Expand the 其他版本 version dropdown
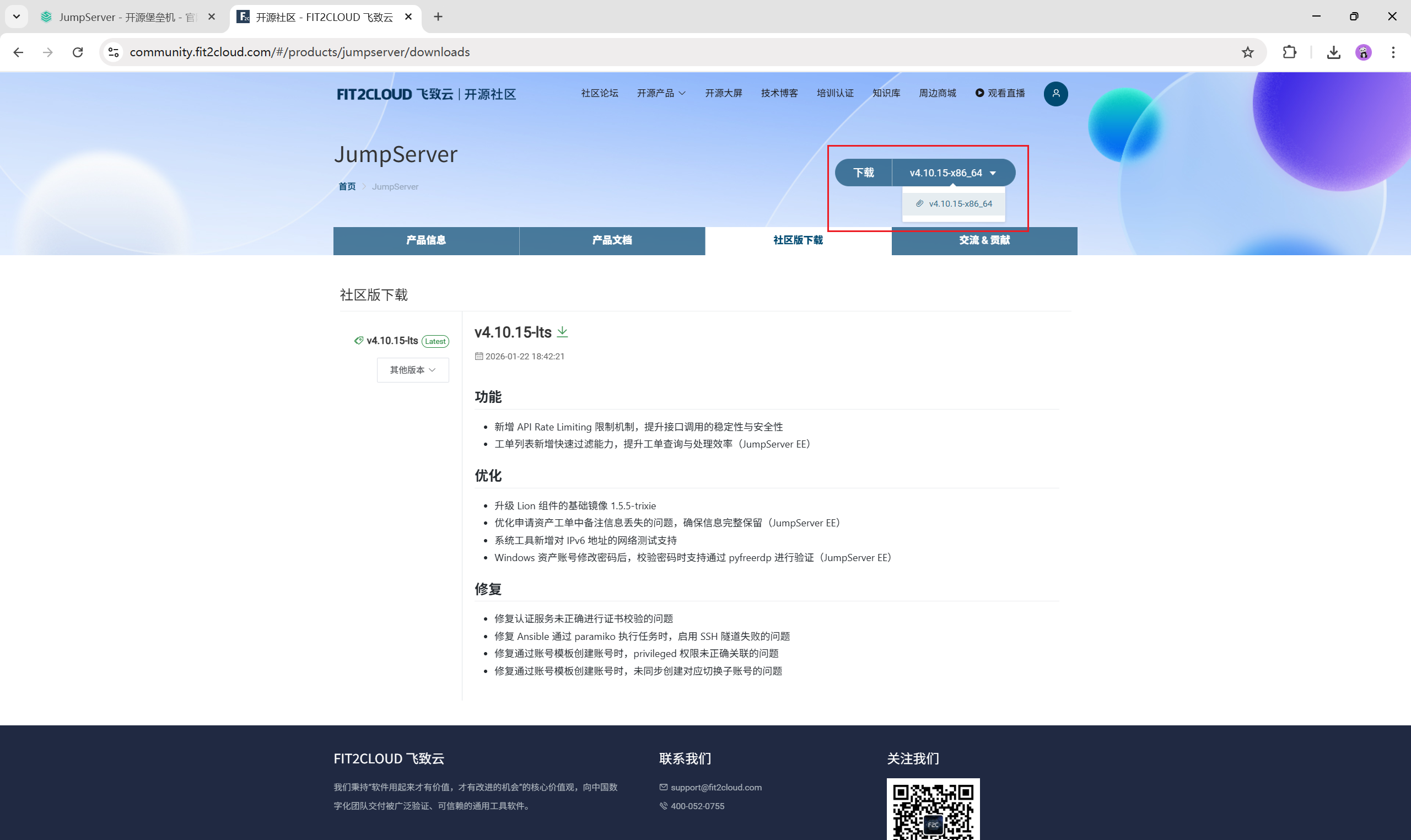1411x840 pixels. tap(413, 370)
